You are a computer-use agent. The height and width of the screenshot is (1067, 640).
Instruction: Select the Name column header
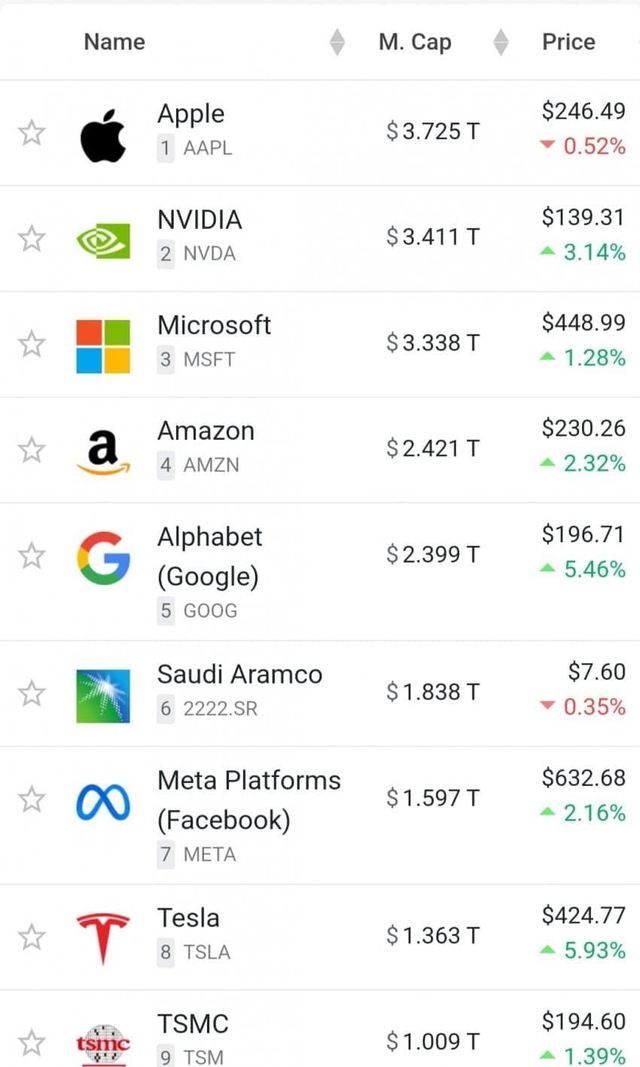(114, 42)
